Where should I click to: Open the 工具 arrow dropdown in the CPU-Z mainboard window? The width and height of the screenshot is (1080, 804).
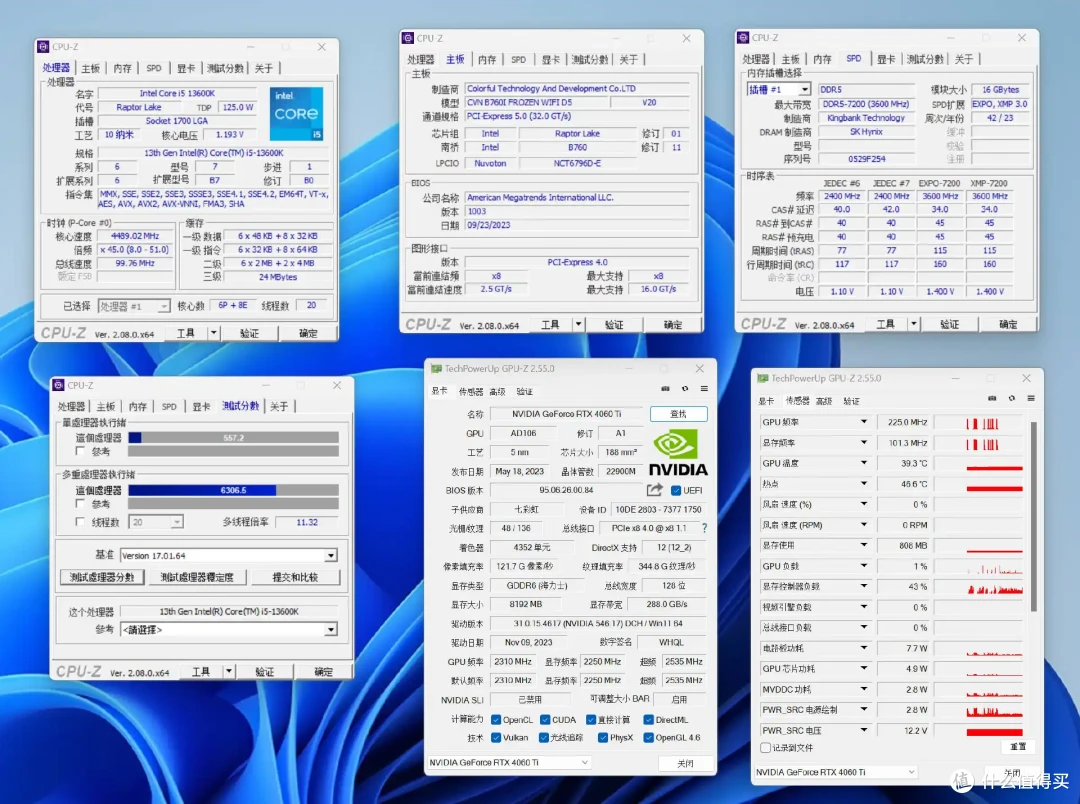579,324
